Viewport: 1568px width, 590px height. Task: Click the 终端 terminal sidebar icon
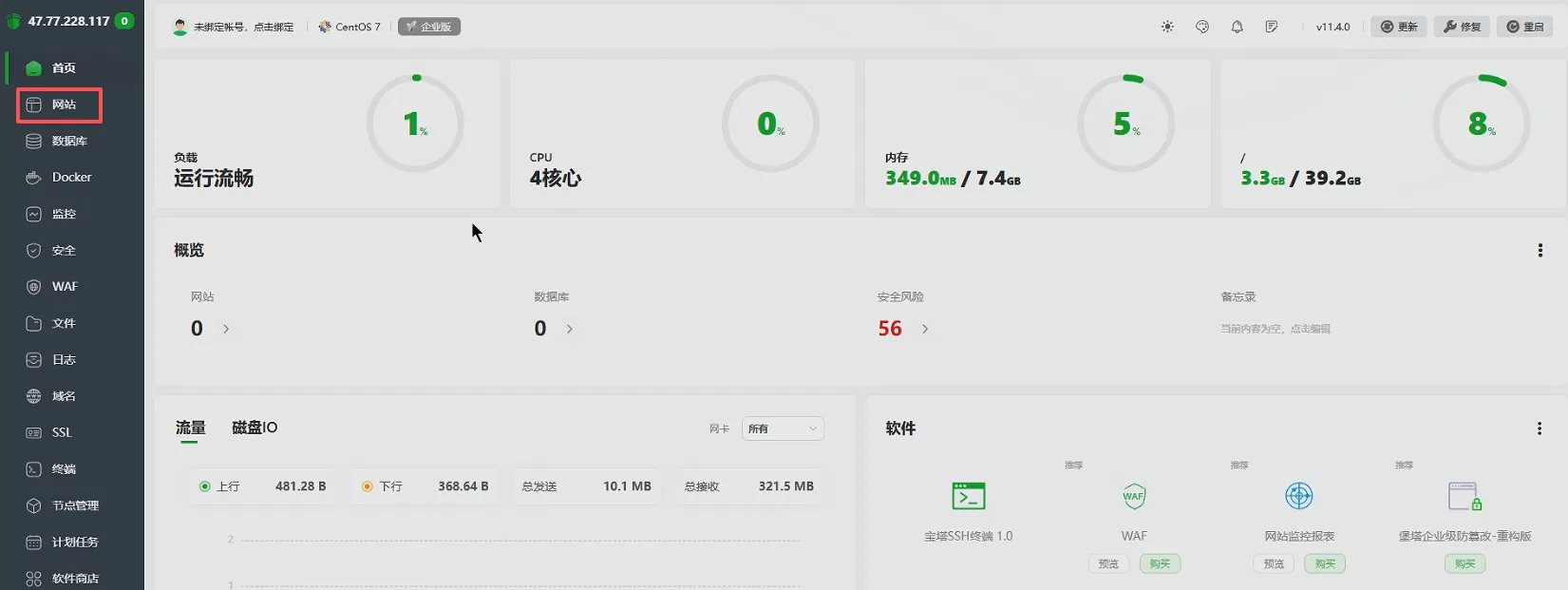(x=34, y=469)
